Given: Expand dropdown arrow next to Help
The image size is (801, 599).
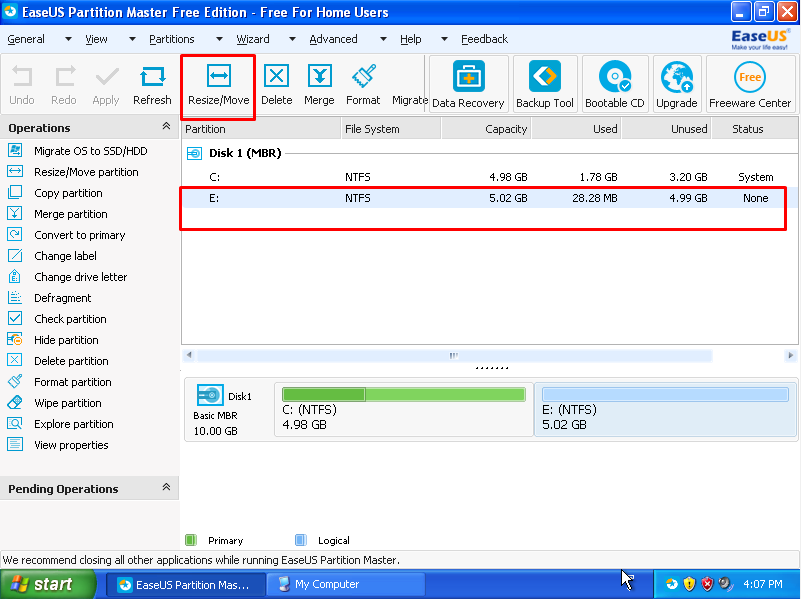Looking at the screenshot, I should tap(444, 39).
